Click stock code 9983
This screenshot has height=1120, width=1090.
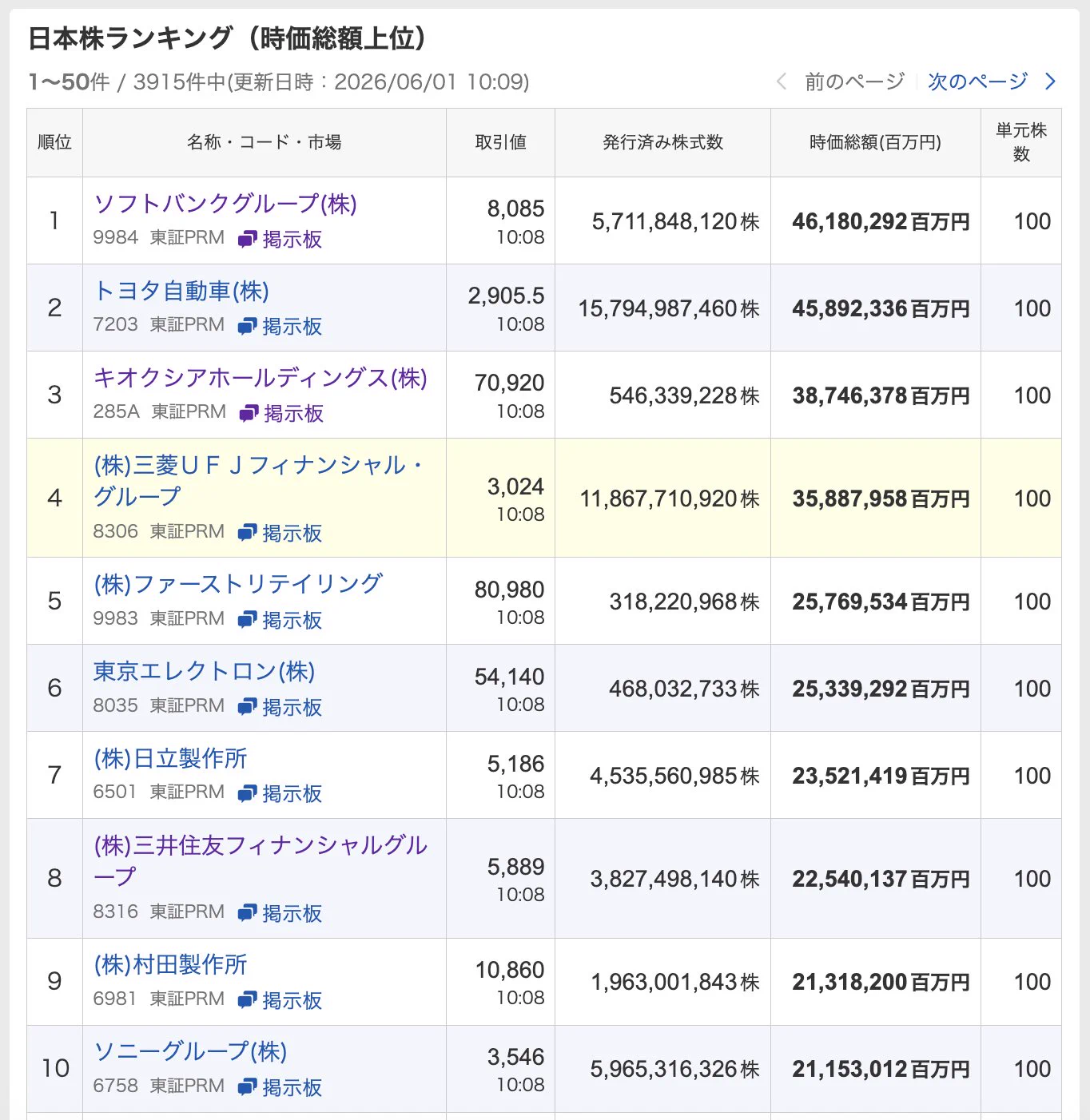click(115, 618)
